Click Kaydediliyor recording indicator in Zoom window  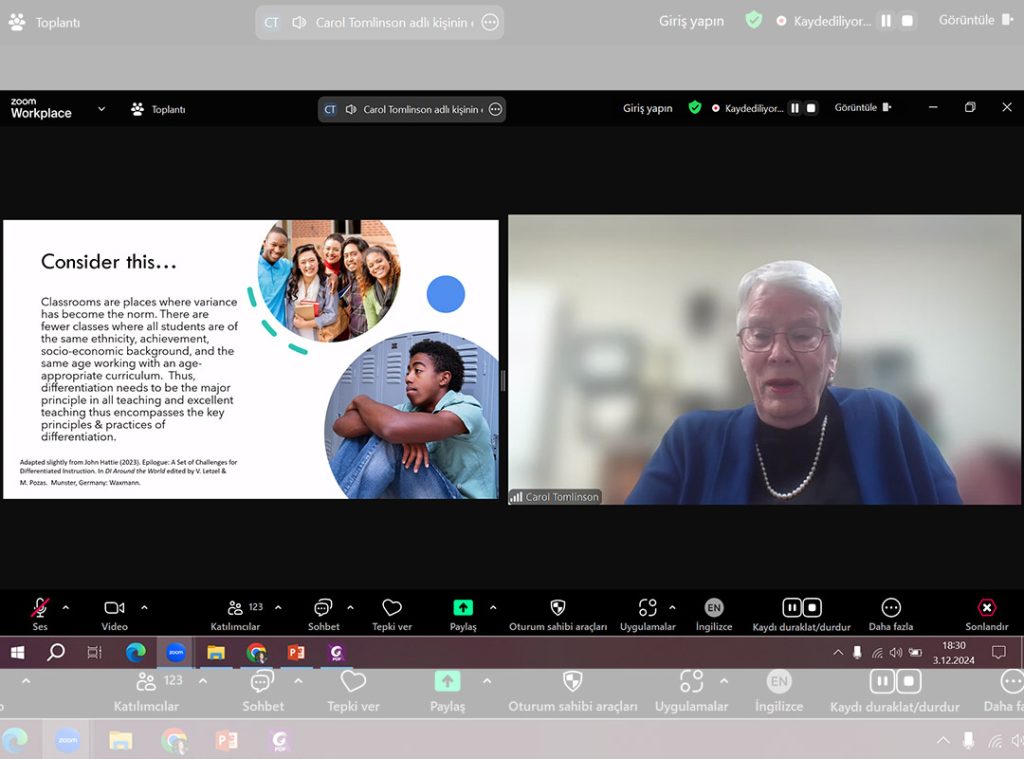pos(748,108)
